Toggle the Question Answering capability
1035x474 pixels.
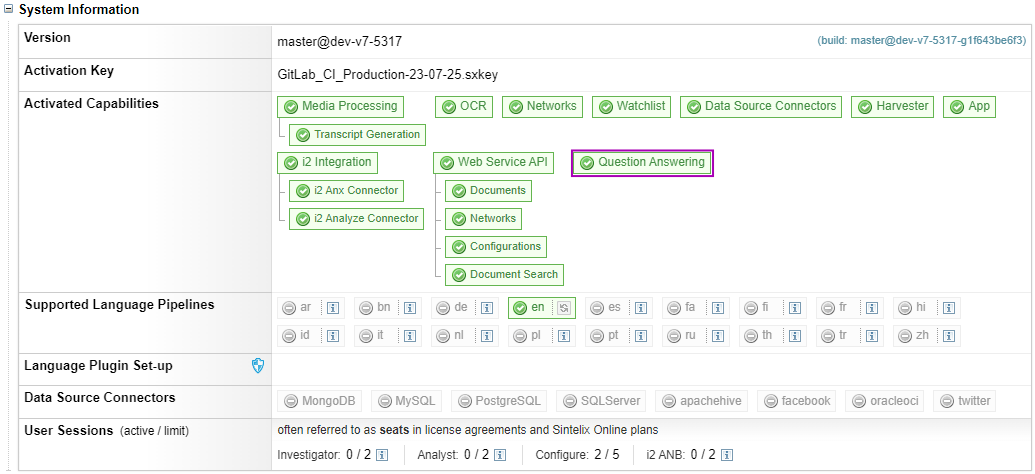pyautogui.click(x=642, y=163)
